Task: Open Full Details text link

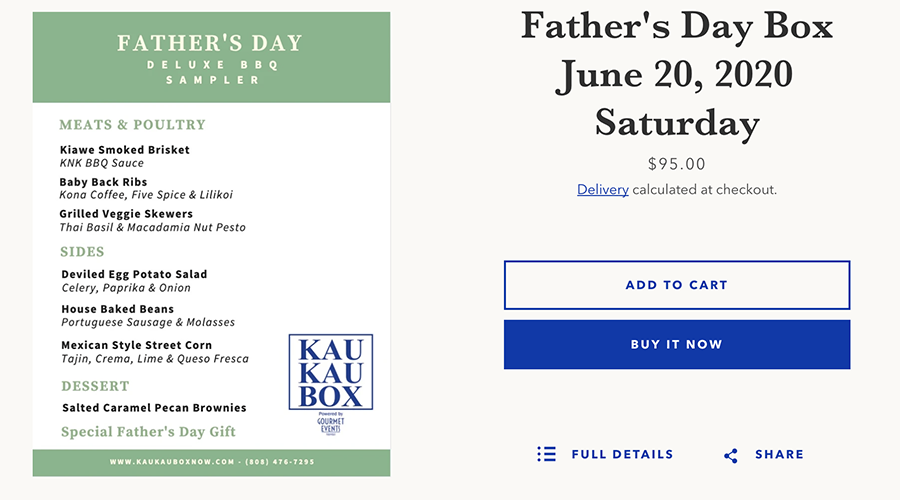Action: click(x=622, y=454)
